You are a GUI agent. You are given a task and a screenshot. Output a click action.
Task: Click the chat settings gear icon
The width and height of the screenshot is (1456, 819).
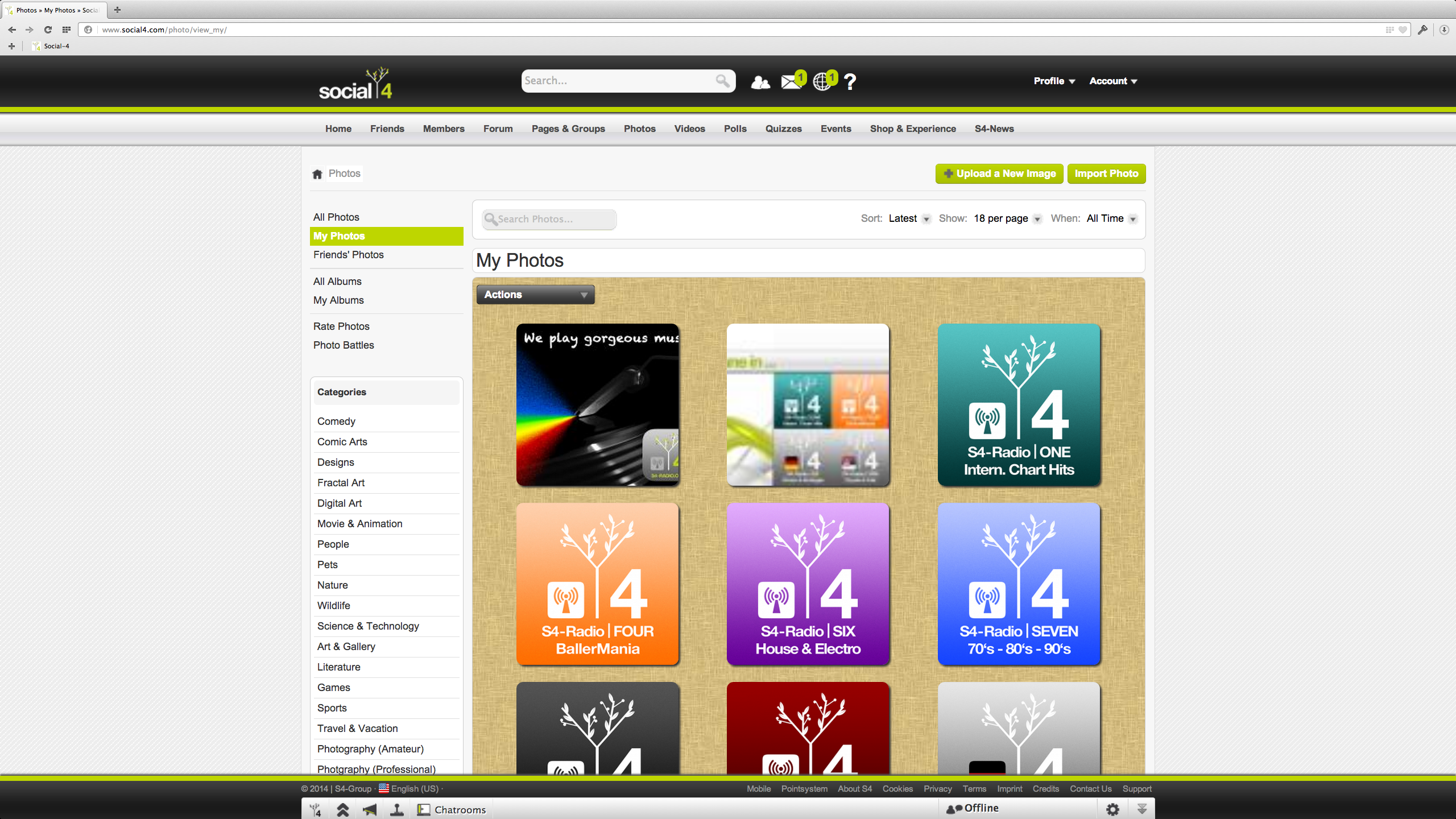click(1112, 809)
